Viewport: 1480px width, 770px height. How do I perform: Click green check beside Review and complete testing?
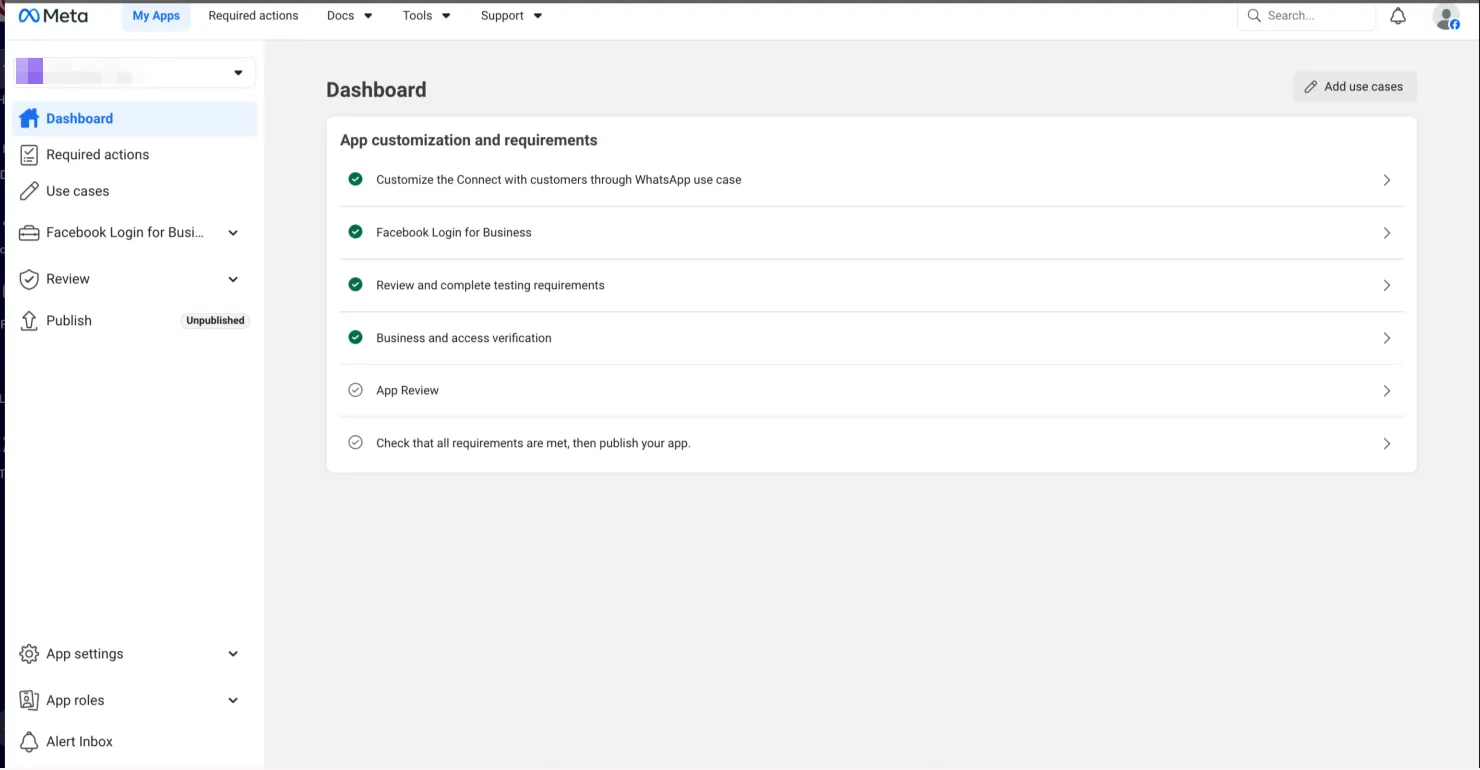355,285
